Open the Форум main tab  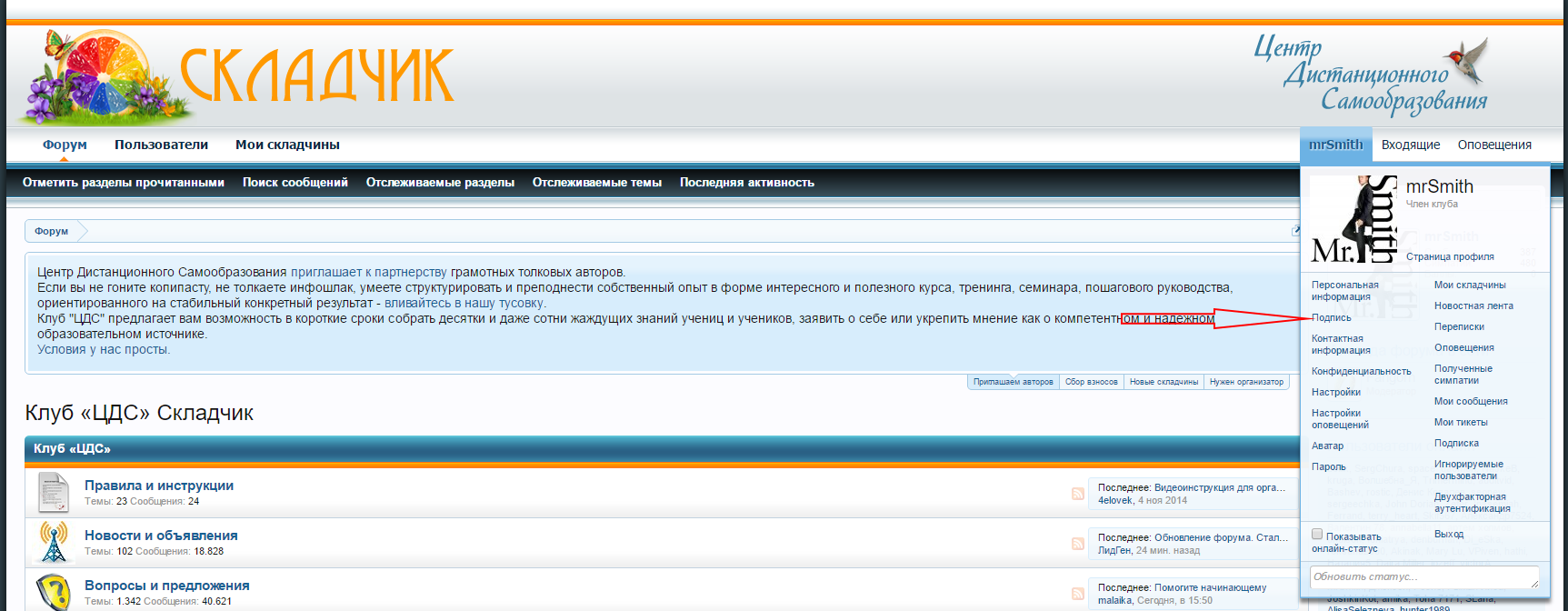point(65,145)
